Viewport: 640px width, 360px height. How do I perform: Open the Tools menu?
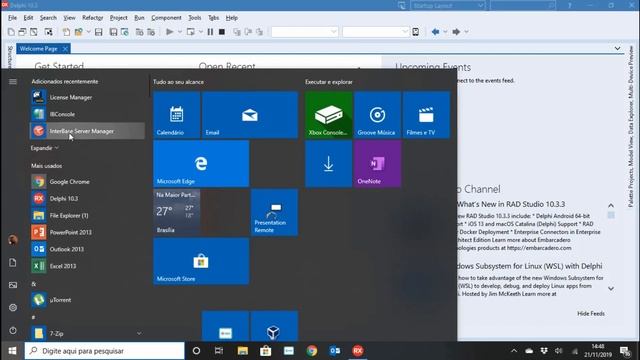tap(195, 18)
